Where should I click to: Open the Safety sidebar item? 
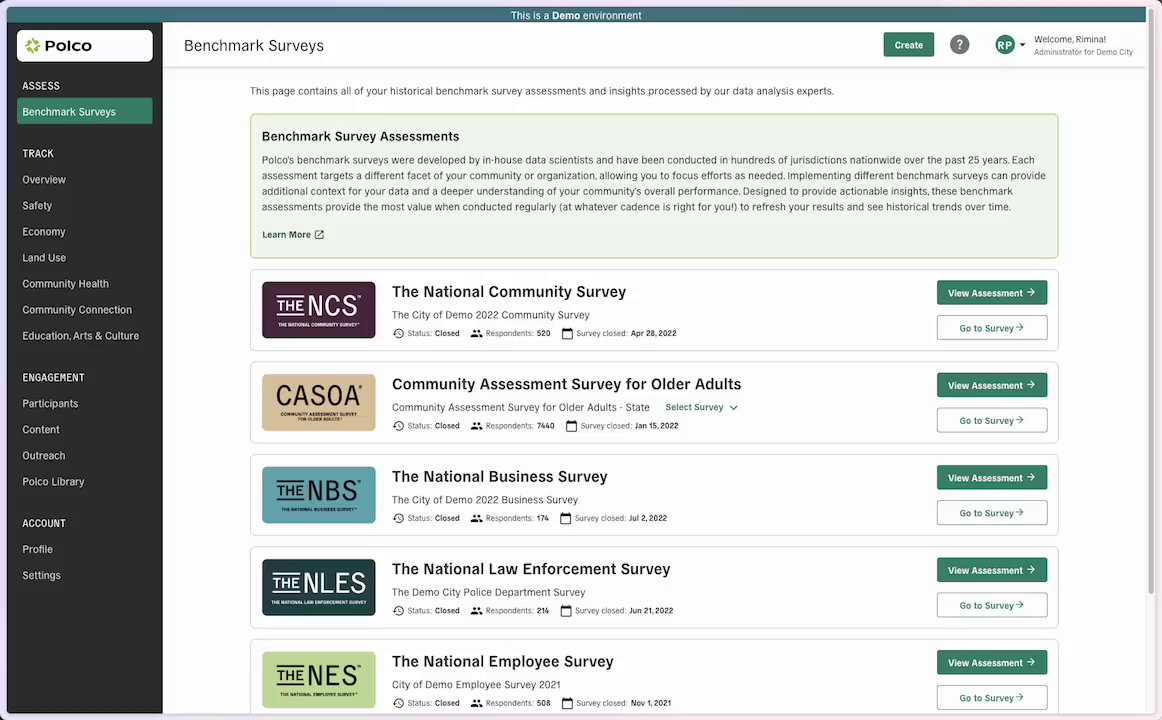[x=37, y=206]
